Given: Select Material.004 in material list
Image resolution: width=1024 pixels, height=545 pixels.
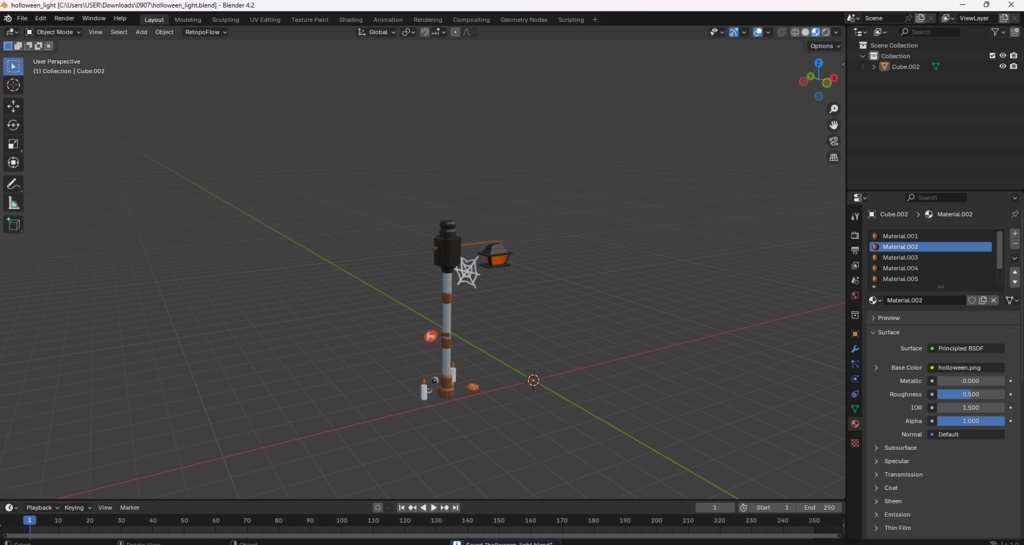Looking at the screenshot, I should click(900, 268).
